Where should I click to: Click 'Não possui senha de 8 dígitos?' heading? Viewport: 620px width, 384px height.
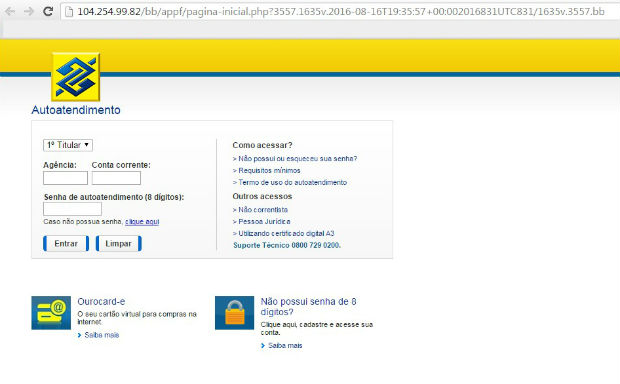[308, 306]
